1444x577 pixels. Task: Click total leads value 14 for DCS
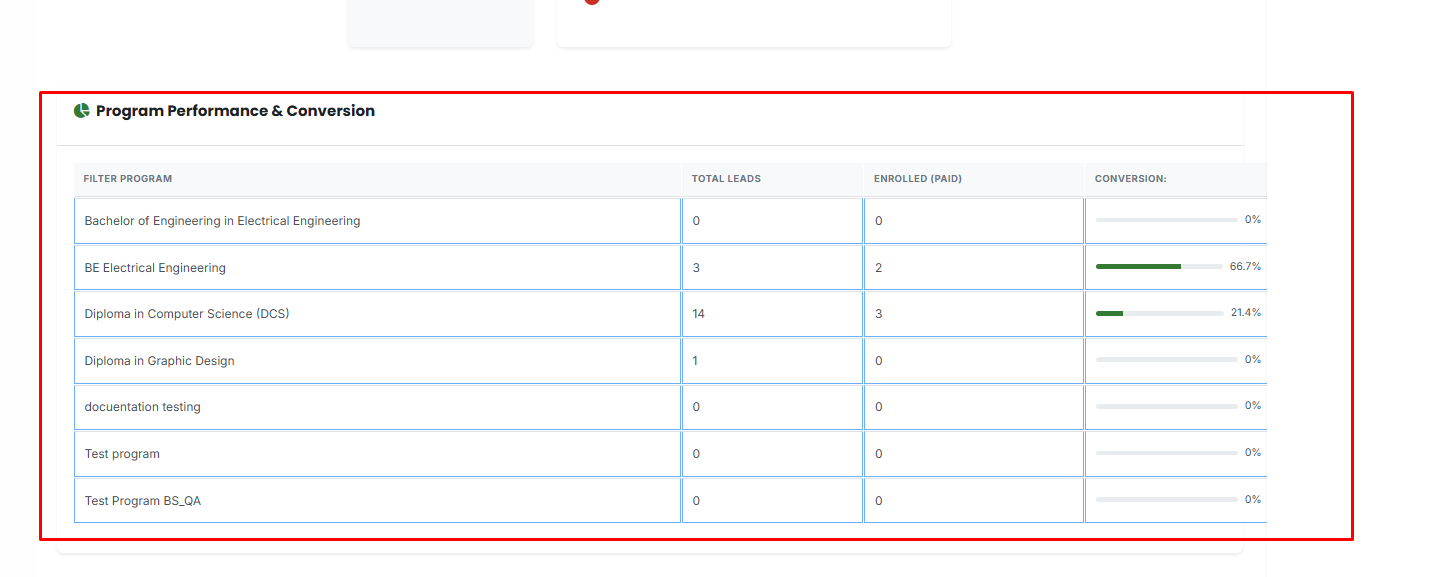699,314
